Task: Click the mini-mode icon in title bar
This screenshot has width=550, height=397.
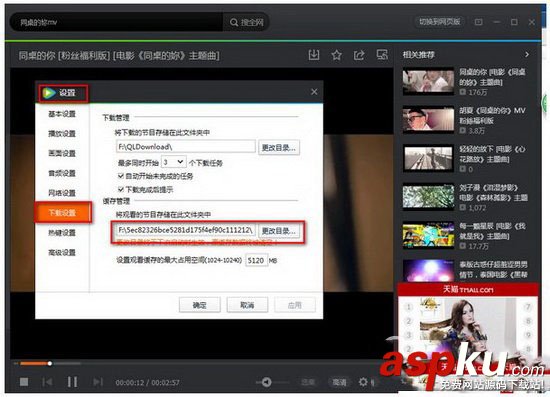Action: point(478,22)
